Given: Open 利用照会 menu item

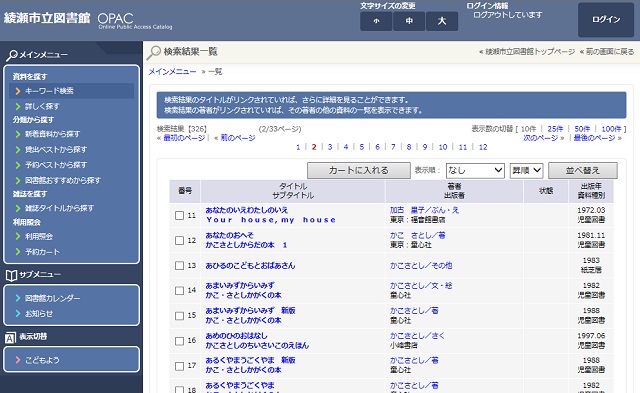Looking at the screenshot, I should 39,236.
